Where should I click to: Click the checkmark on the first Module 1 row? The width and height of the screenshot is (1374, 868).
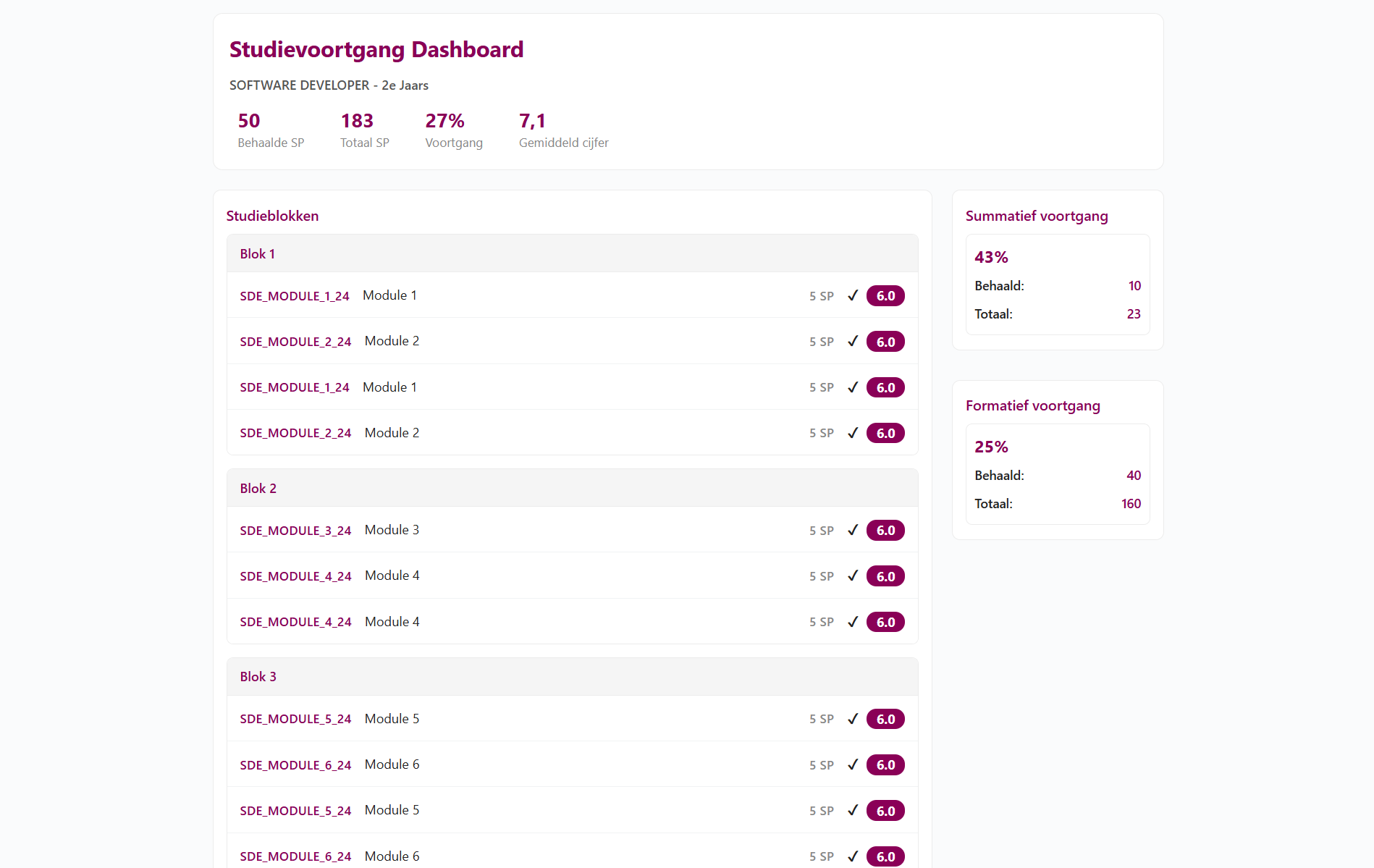[x=853, y=295]
